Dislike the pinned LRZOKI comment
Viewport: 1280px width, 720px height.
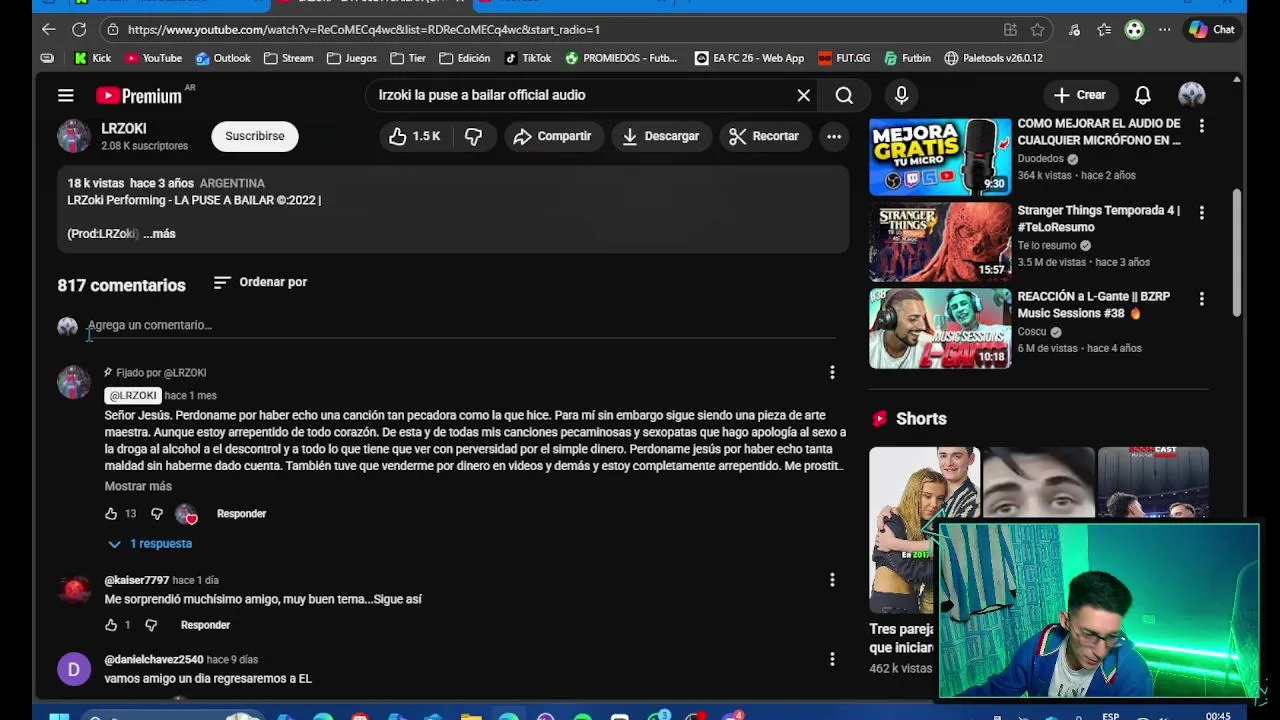(x=157, y=513)
